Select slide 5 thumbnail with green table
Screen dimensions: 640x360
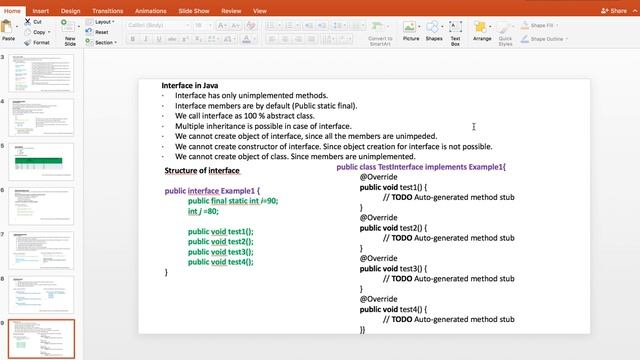(41, 162)
